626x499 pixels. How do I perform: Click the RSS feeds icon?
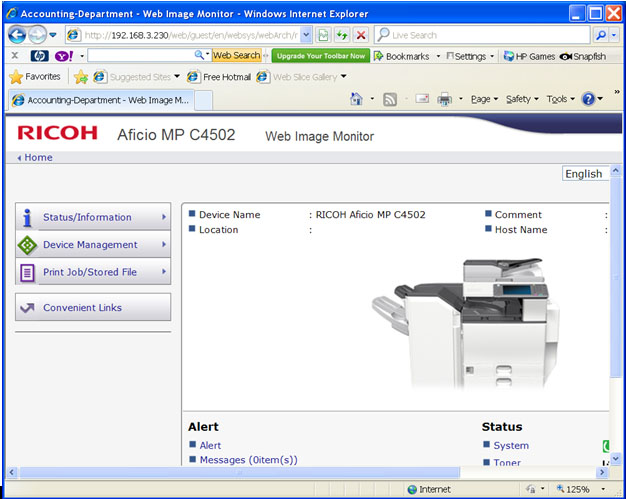tap(390, 99)
